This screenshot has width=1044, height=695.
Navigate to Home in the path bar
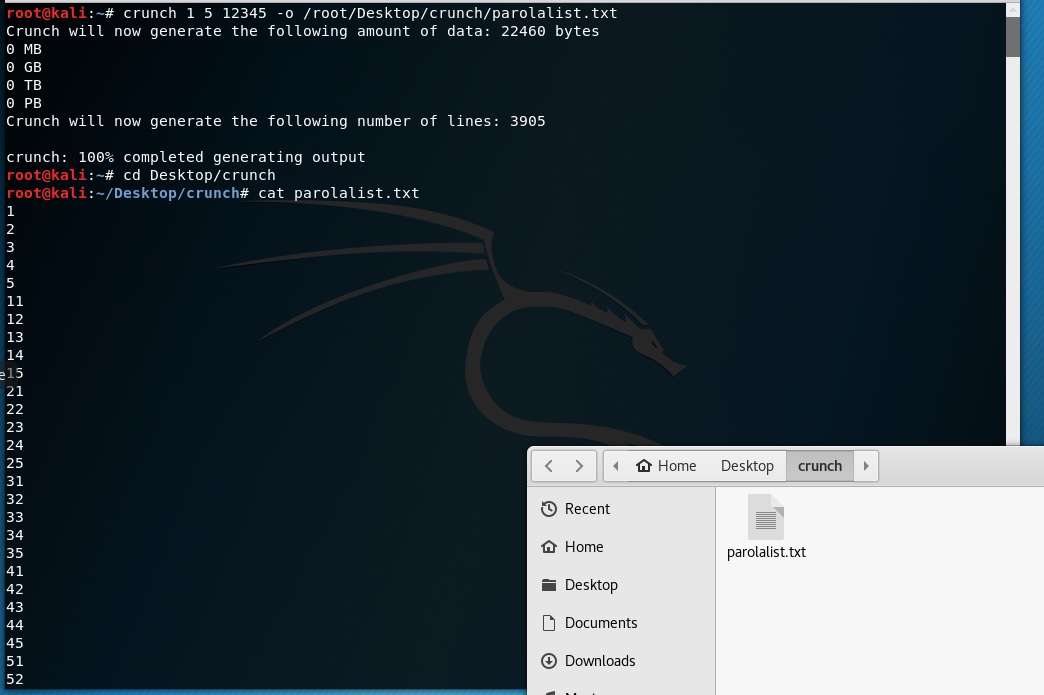tap(666, 466)
